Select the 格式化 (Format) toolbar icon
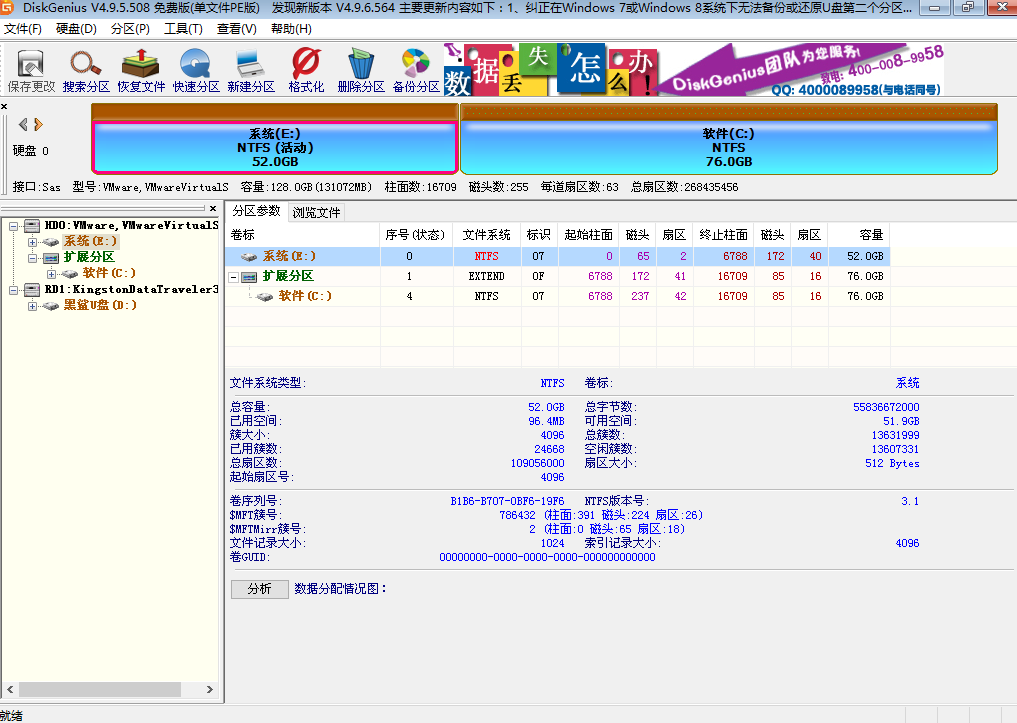Viewport: 1017px width, 723px height. coord(305,70)
